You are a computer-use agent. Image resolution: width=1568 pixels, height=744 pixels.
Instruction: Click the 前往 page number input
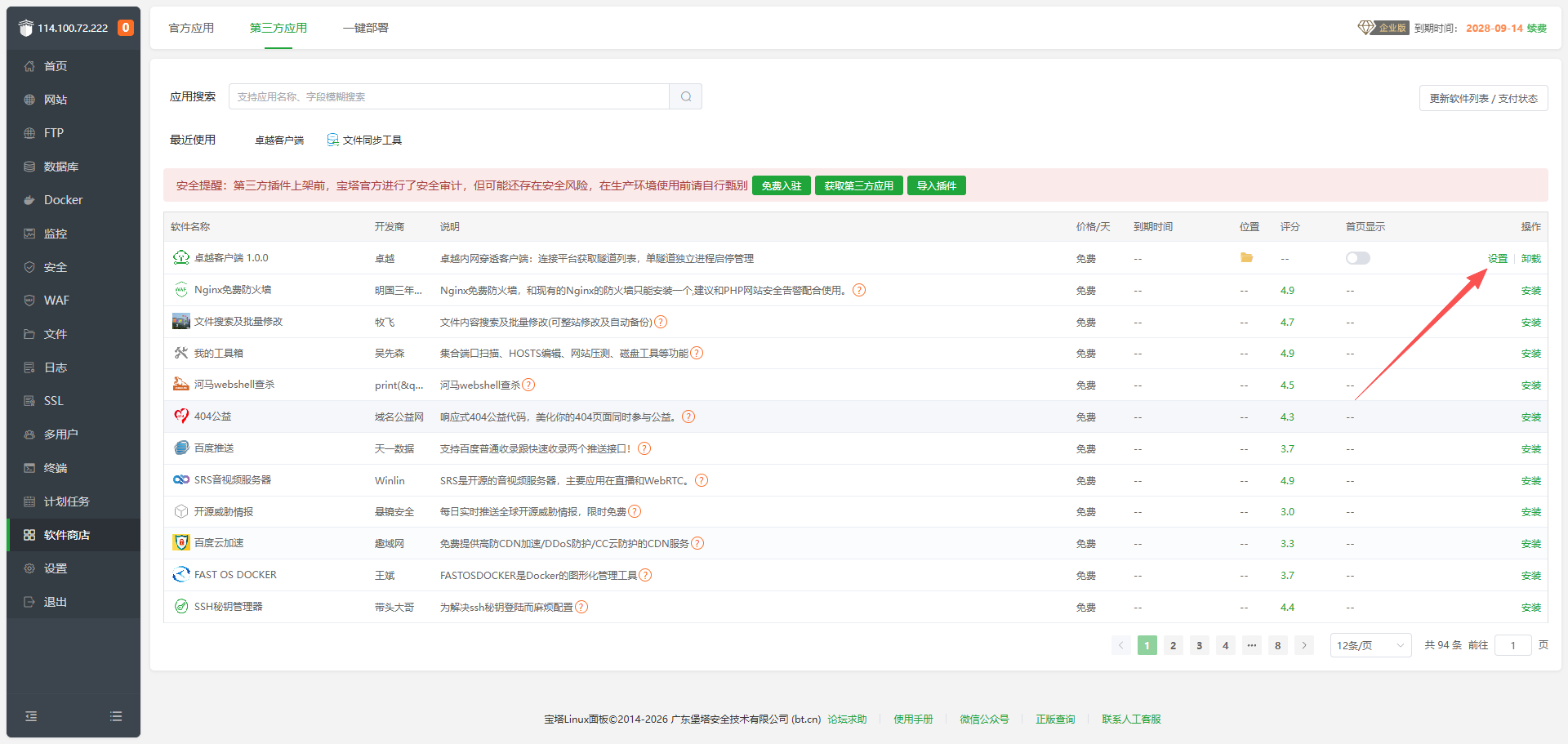click(1512, 645)
